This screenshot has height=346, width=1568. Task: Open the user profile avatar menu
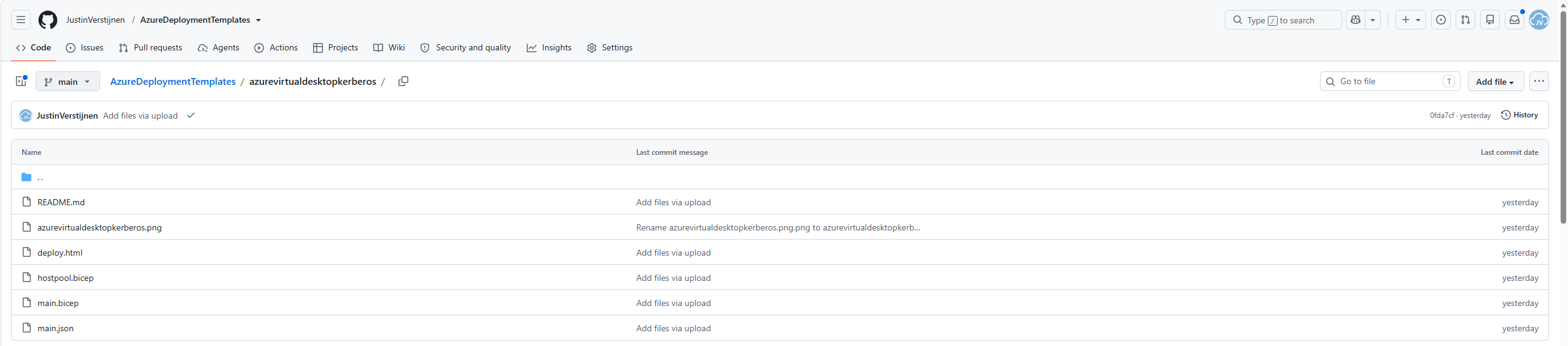1539,20
